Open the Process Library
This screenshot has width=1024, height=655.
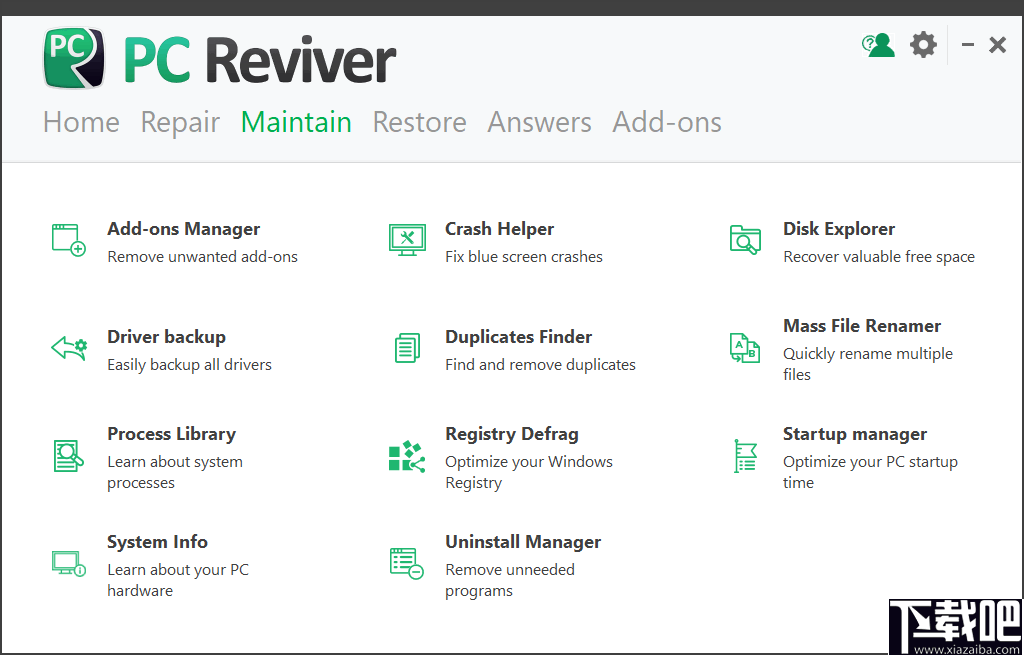171,433
